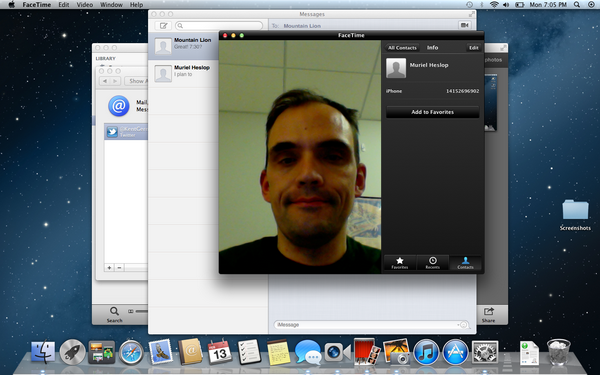
Task: Open the Window menu
Action: (111, 5)
